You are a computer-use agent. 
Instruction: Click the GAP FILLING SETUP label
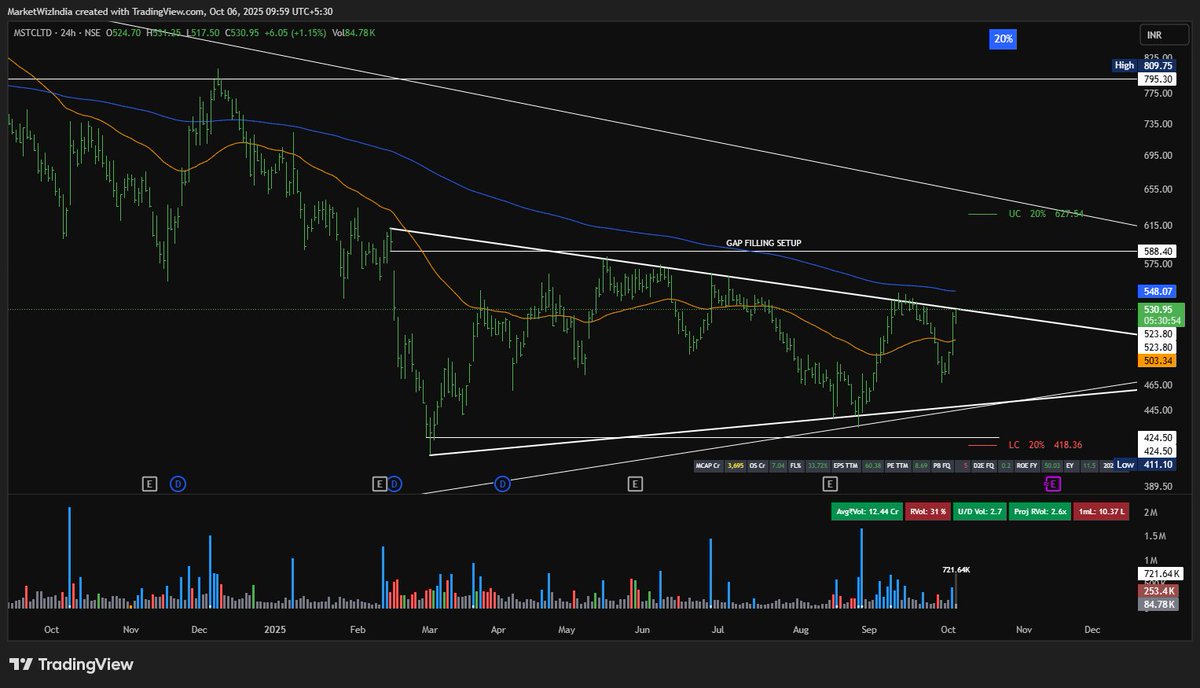point(764,242)
